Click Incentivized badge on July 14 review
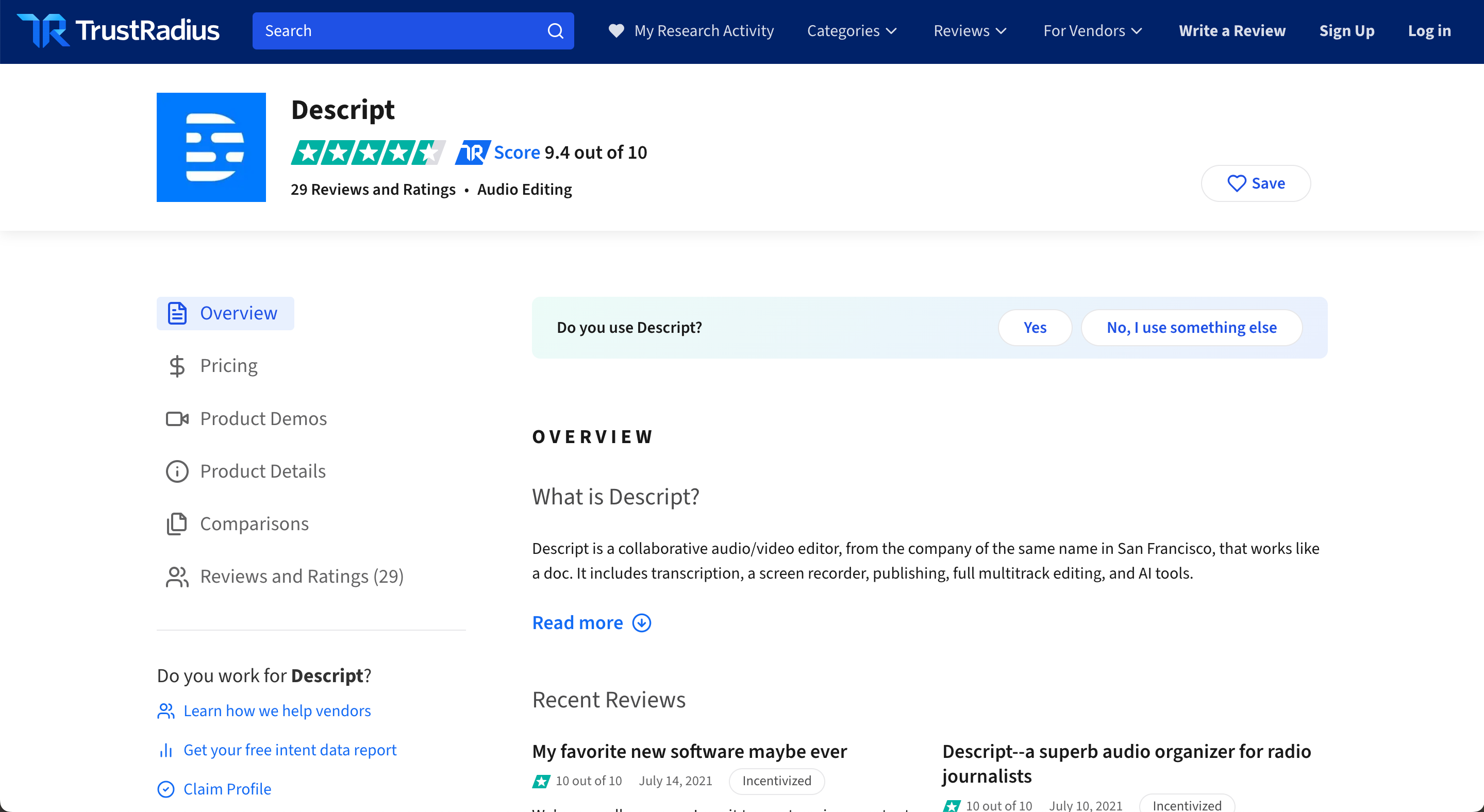This screenshot has width=1484, height=812. point(777,782)
